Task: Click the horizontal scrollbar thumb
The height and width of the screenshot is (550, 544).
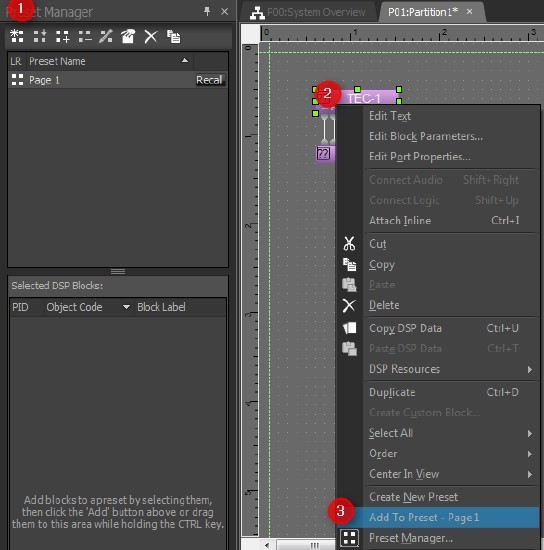Action: [x=306, y=545]
